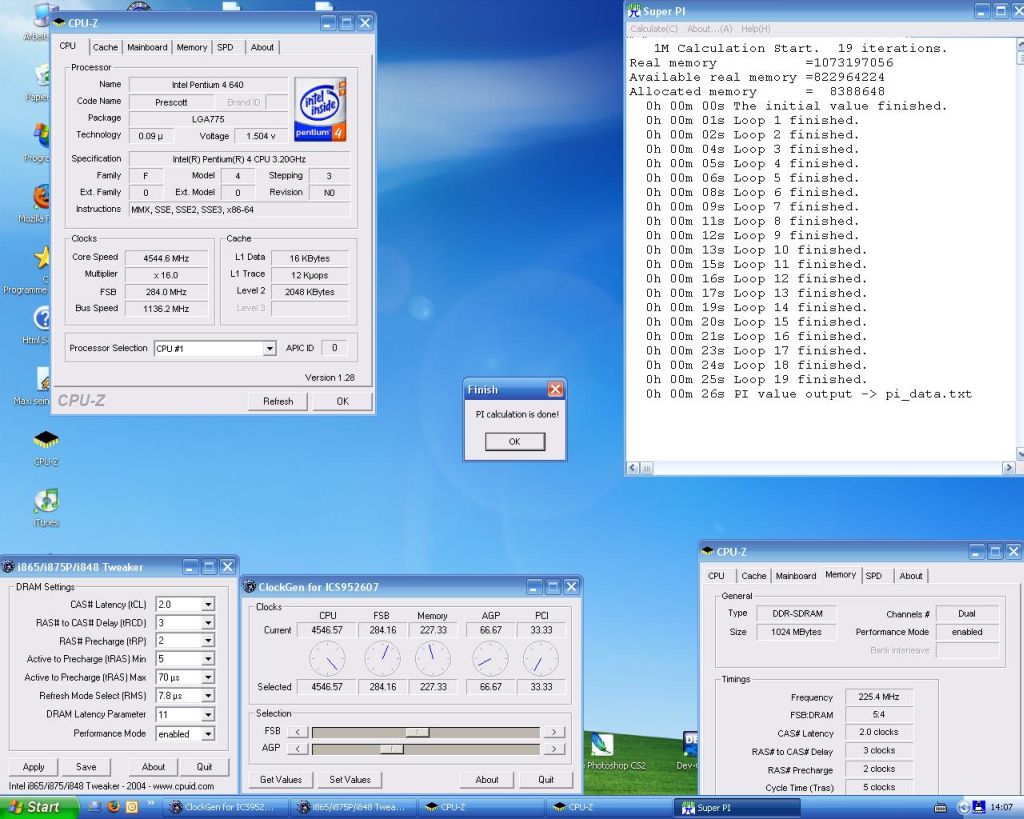Click Get Values in ClockGen
This screenshot has width=1024, height=819.
pos(281,779)
